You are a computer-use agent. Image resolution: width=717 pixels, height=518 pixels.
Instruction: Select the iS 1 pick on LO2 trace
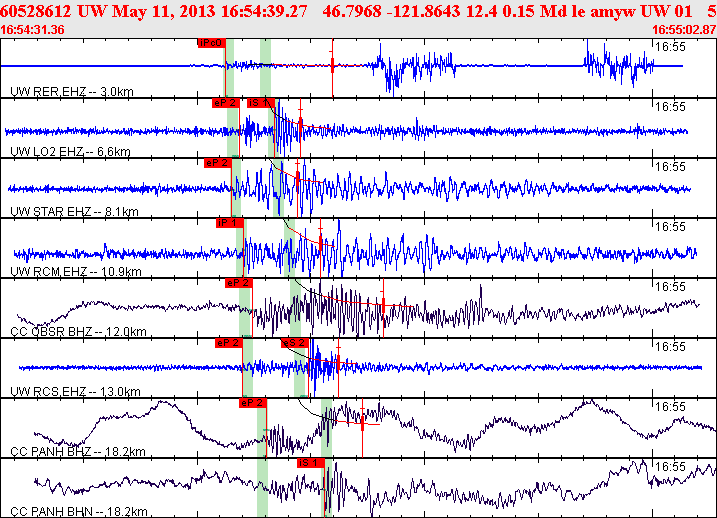tap(260, 102)
